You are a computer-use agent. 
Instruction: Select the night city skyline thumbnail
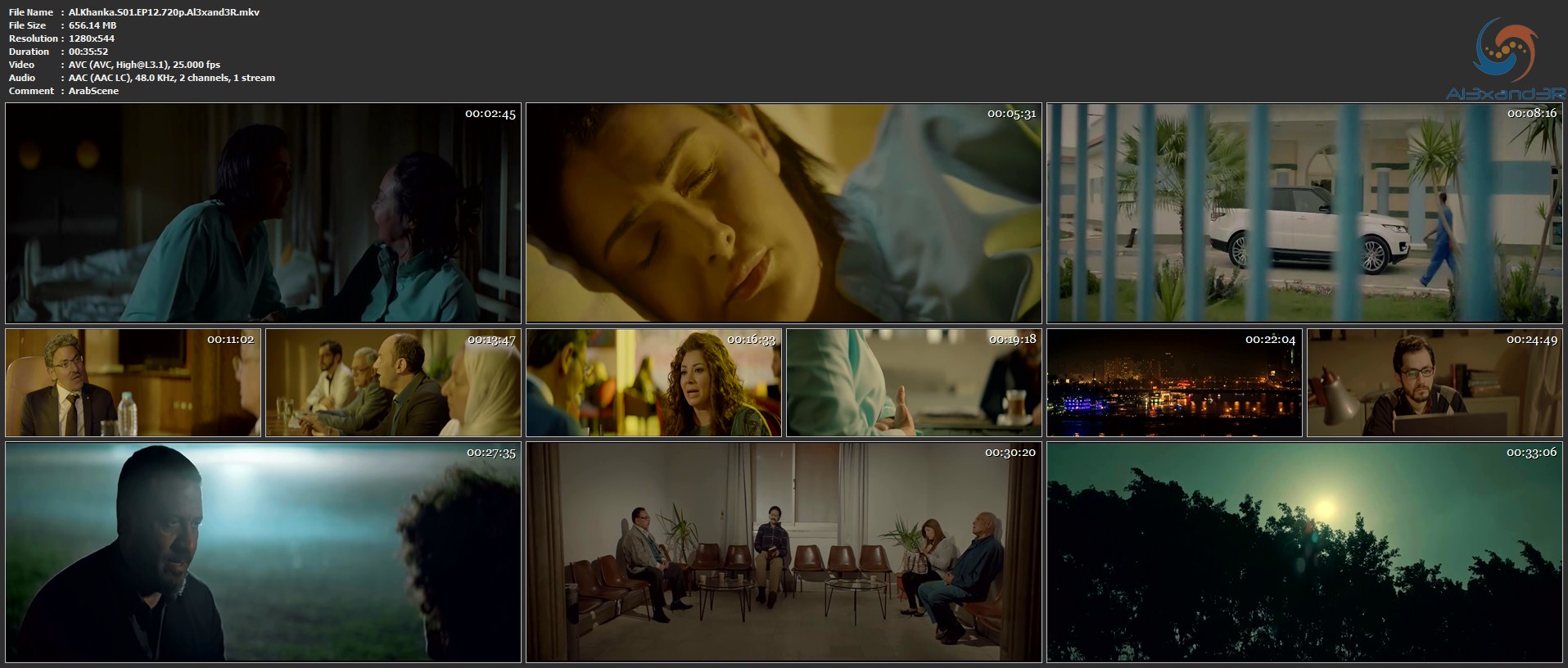click(x=1174, y=383)
